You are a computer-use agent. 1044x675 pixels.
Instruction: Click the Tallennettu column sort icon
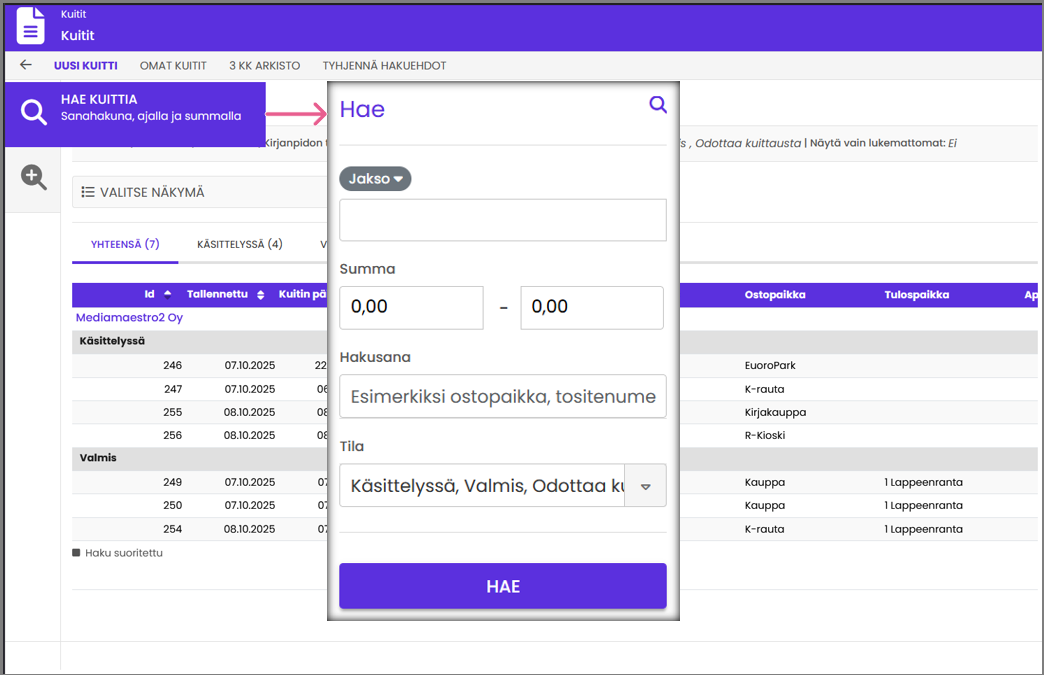click(261, 295)
